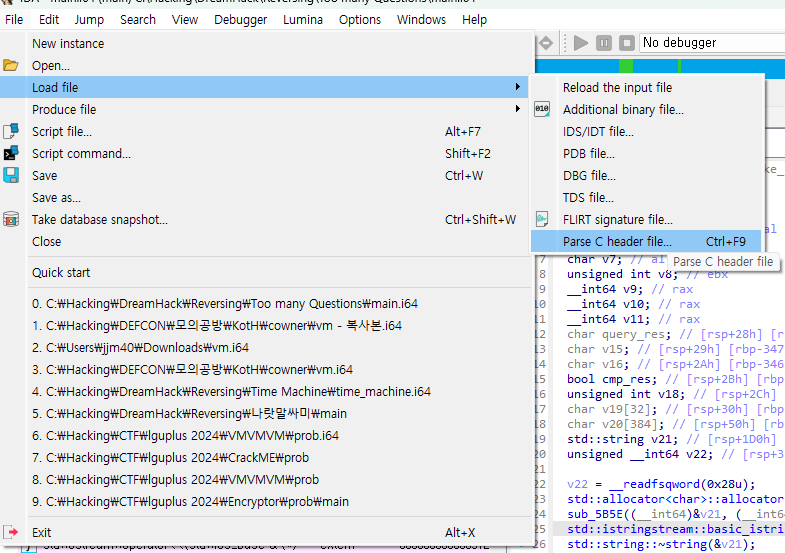785x553 pixels.
Task: Click the Additional binary file icon
Action: click(x=542, y=110)
